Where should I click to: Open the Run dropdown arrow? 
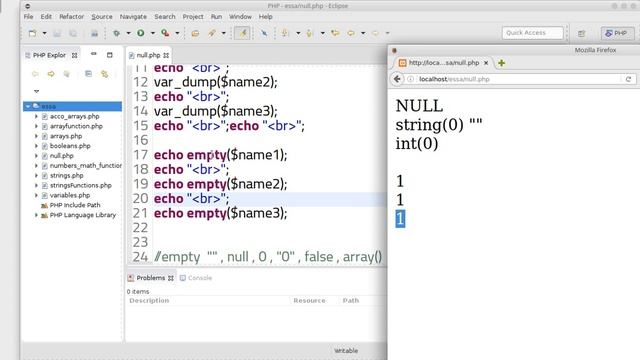pyautogui.click(x=153, y=33)
